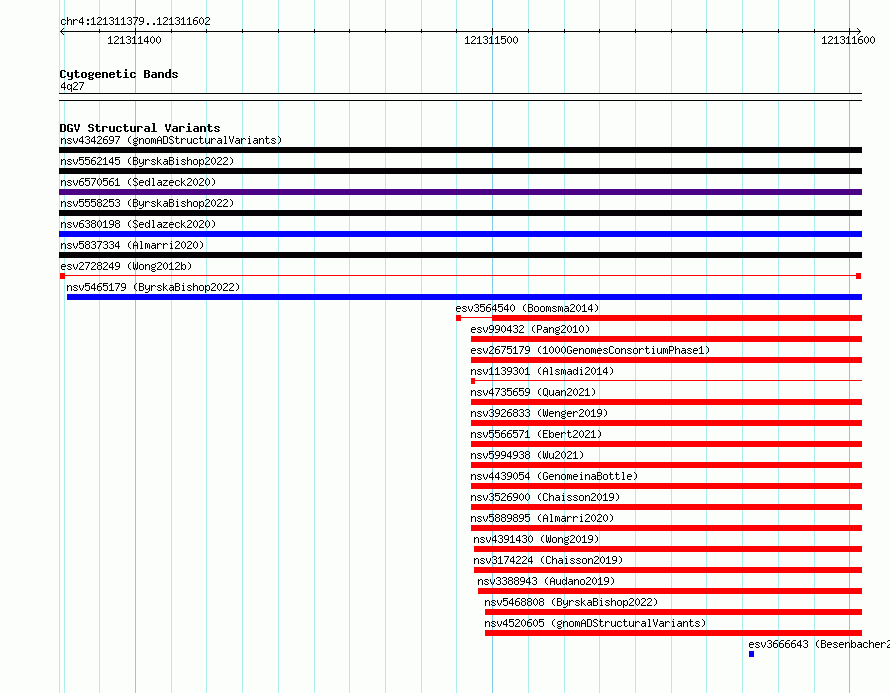Open nsv6380198 Sedlazeck2020 variant label
The width and height of the screenshot is (890, 693).
pyautogui.click(x=138, y=224)
